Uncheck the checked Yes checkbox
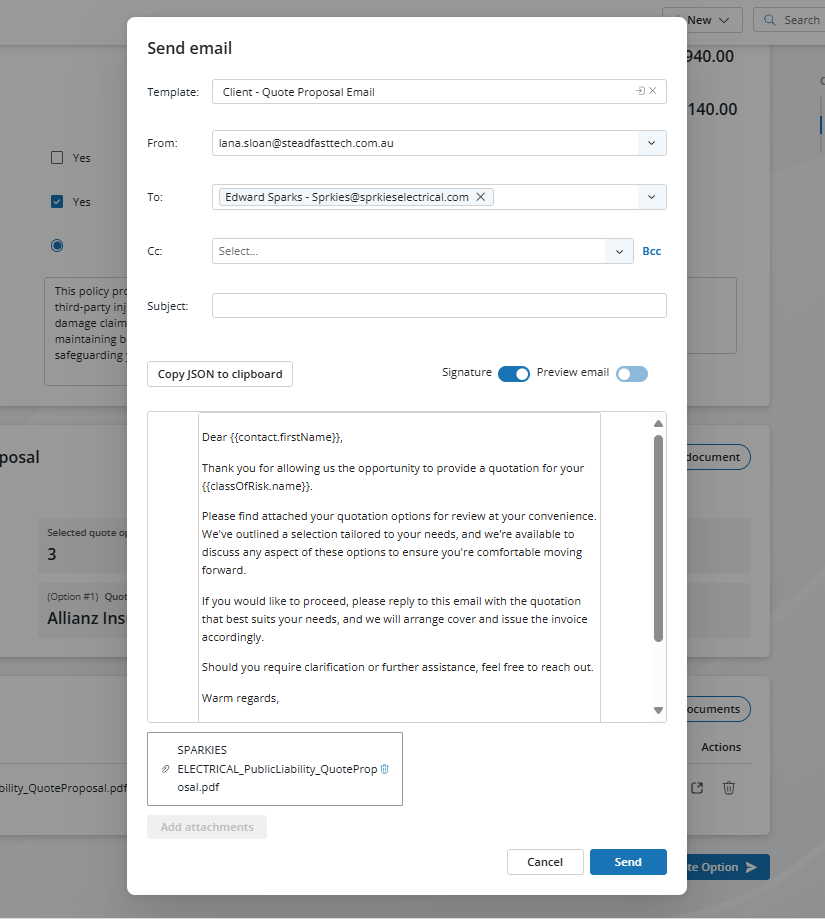The width and height of the screenshot is (825, 919). (57, 202)
